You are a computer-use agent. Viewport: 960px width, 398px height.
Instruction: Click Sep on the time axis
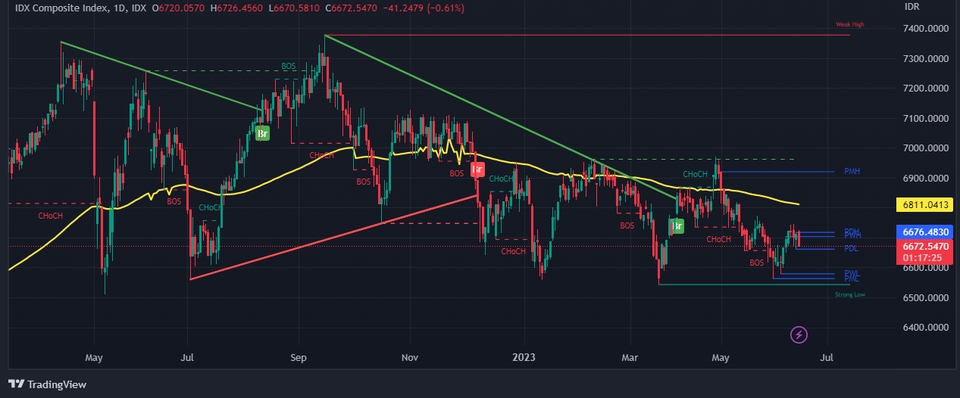(x=299, y=357)
